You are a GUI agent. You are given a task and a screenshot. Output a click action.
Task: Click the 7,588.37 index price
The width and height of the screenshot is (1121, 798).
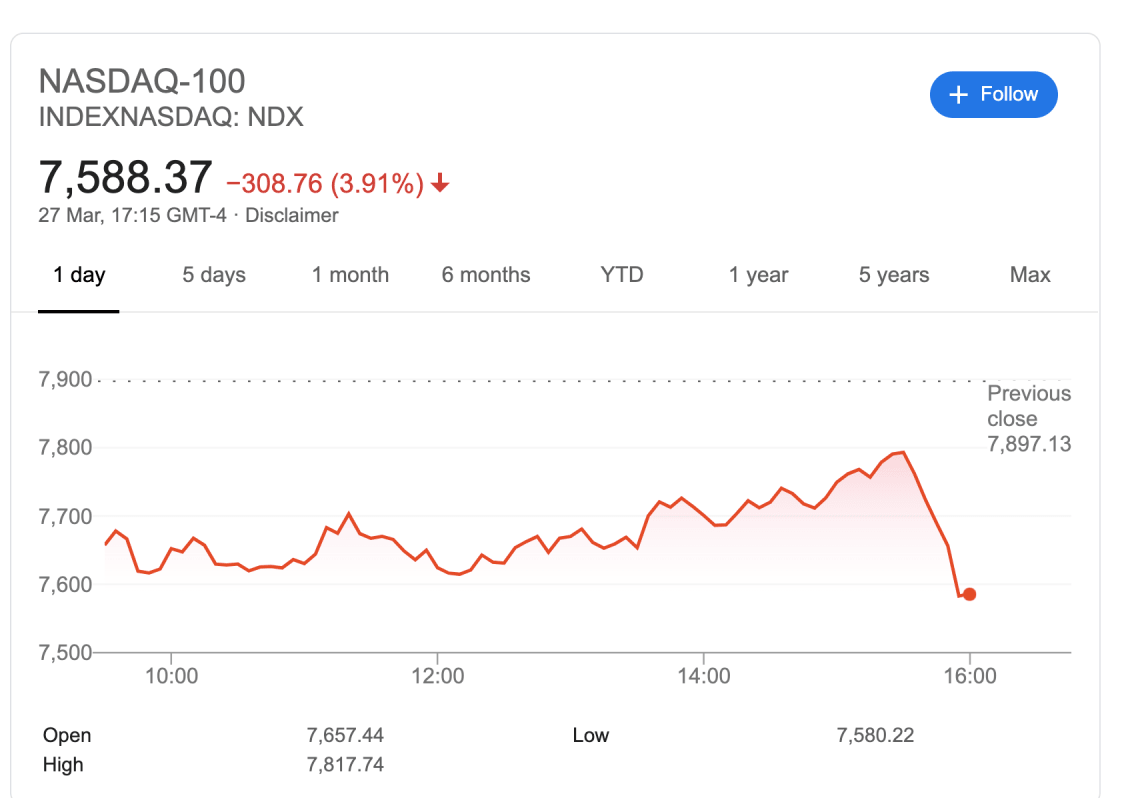click(125, 178)
